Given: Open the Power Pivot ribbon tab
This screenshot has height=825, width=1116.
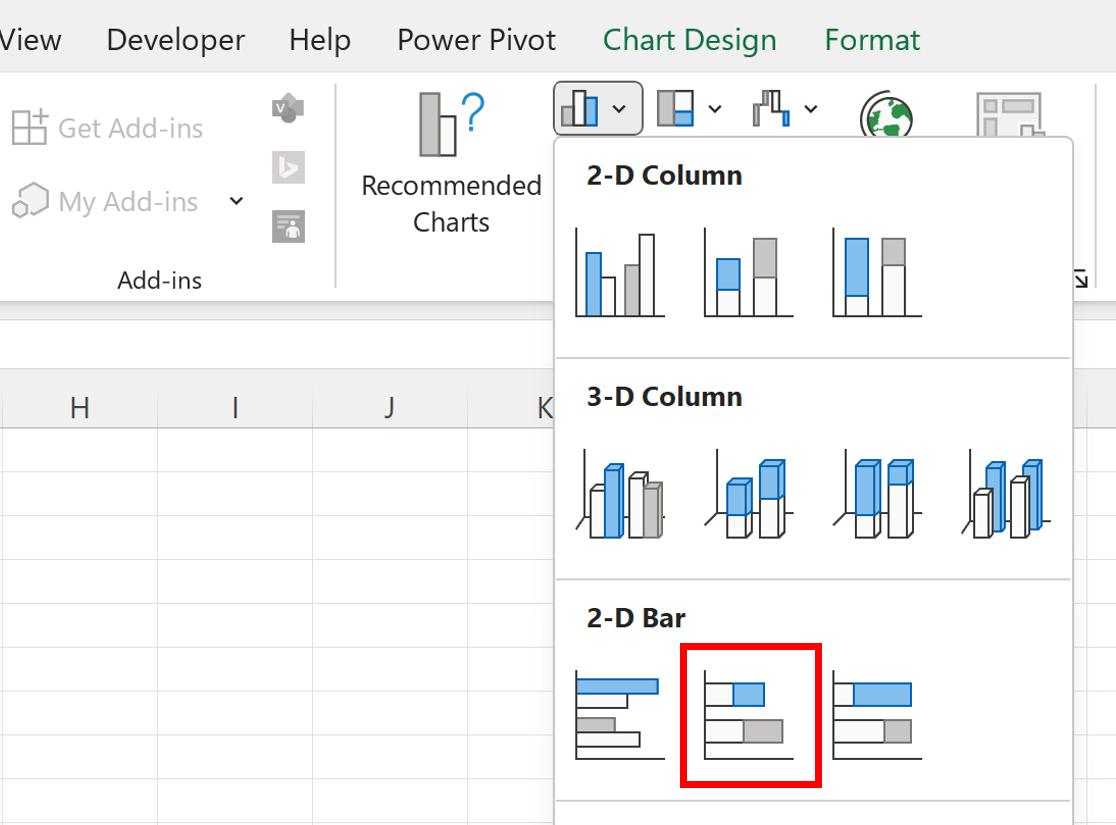Looking at the screenshot, I should [476, 40].
